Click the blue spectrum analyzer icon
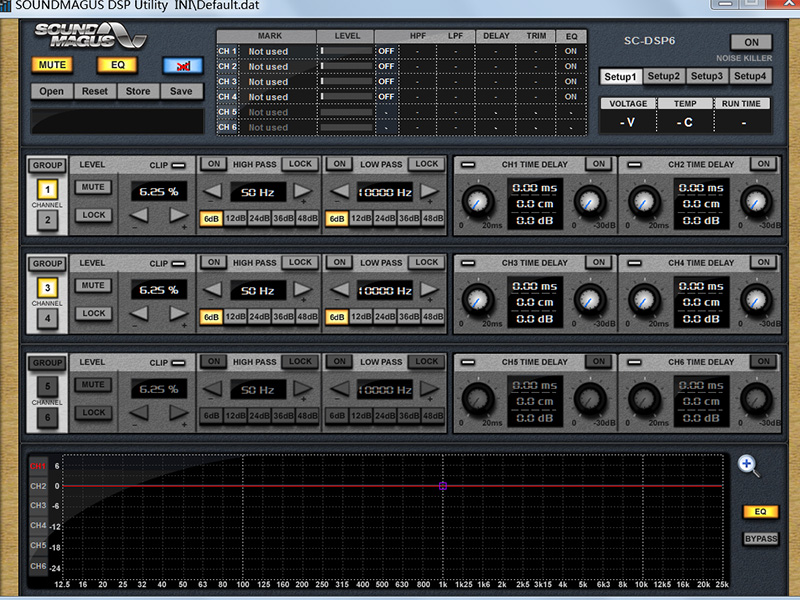 [182, 65]
